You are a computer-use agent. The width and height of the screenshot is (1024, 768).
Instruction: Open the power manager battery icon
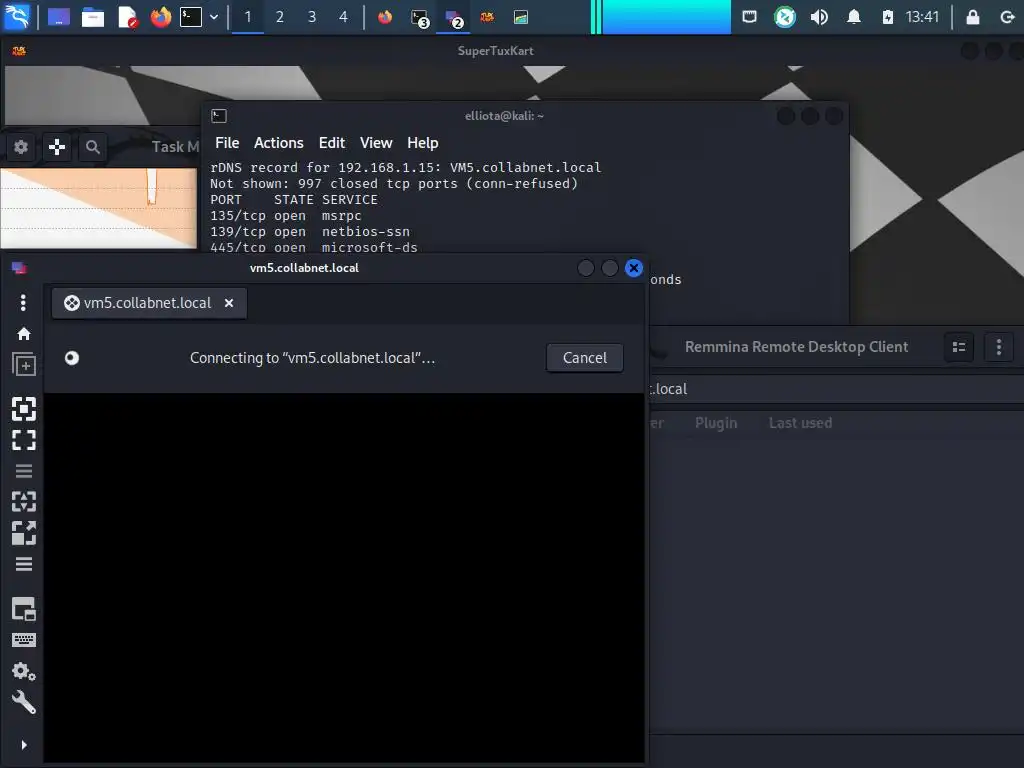pos(888,17)
